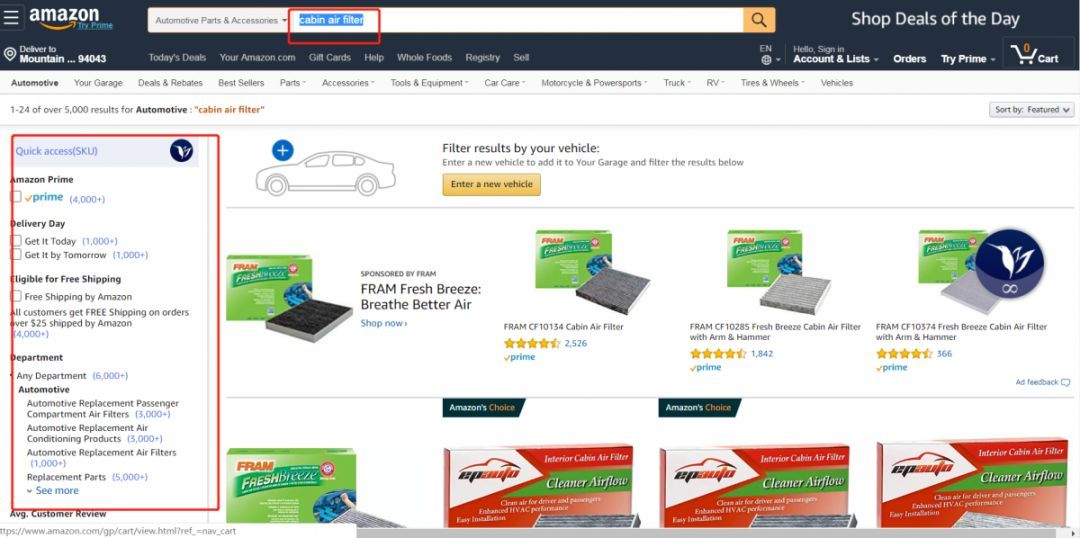Tick the Get It Today checkbox
The image size is (1080, 538).
click(16, 241)
